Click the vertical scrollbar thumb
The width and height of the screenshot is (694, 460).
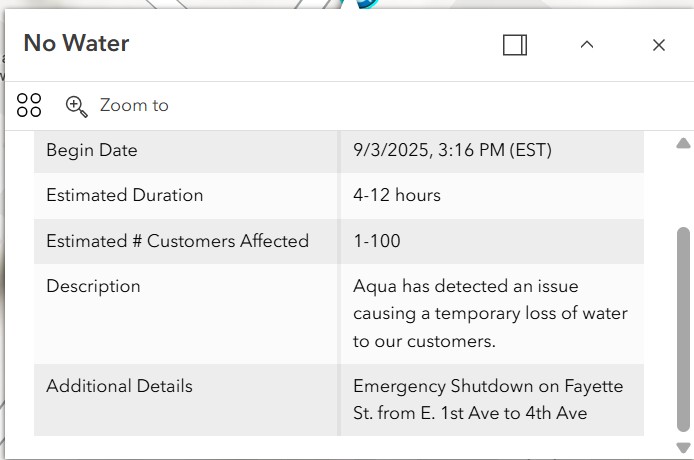[683, 329]
